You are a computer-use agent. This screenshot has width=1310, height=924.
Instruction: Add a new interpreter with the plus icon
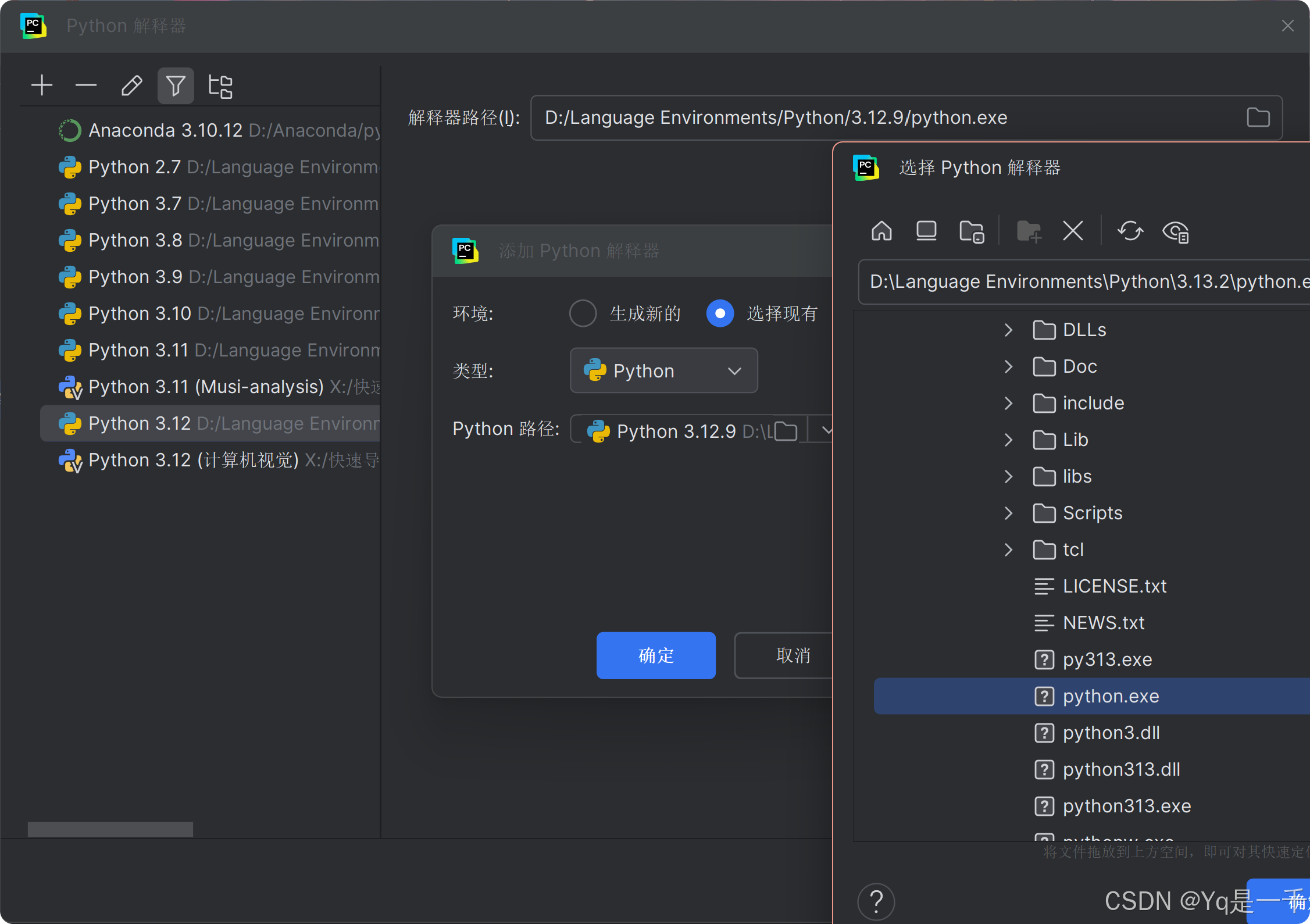coord(42,85)
